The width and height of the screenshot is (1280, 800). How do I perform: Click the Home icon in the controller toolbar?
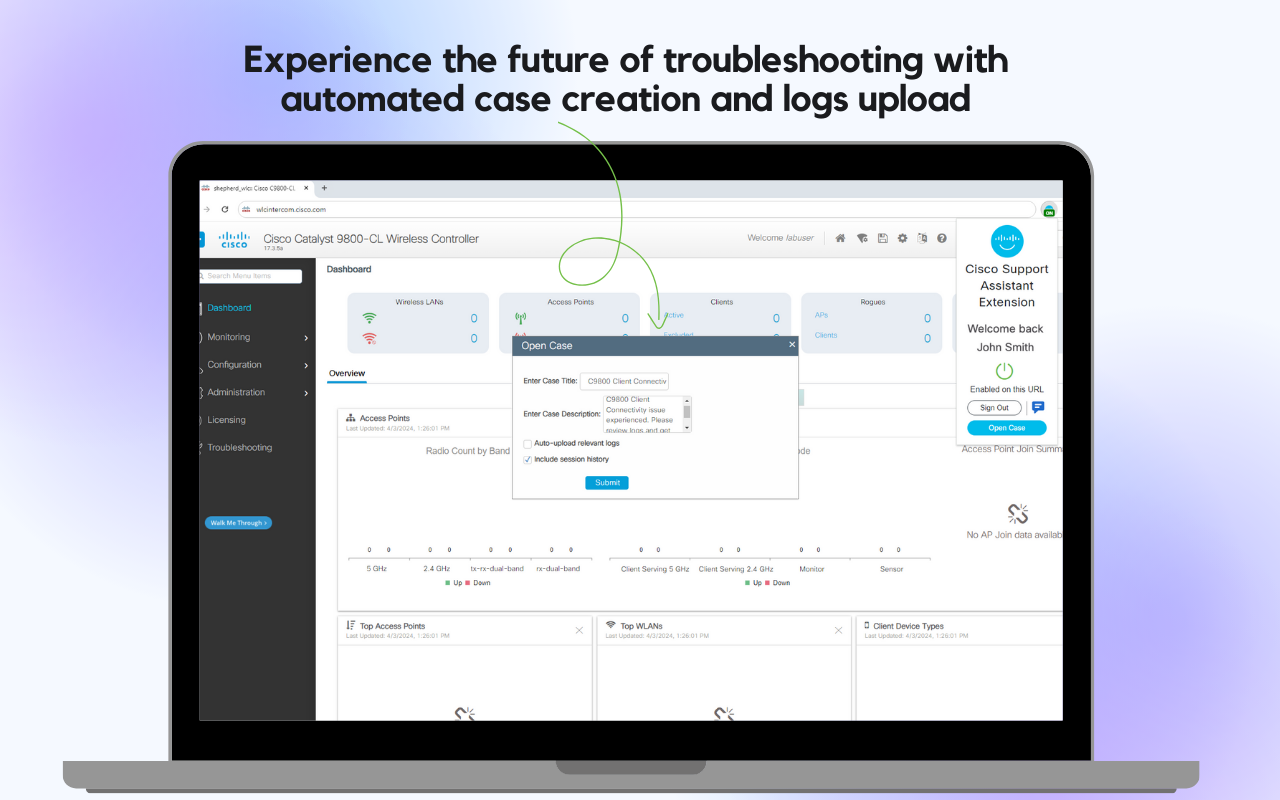(839, 238)
